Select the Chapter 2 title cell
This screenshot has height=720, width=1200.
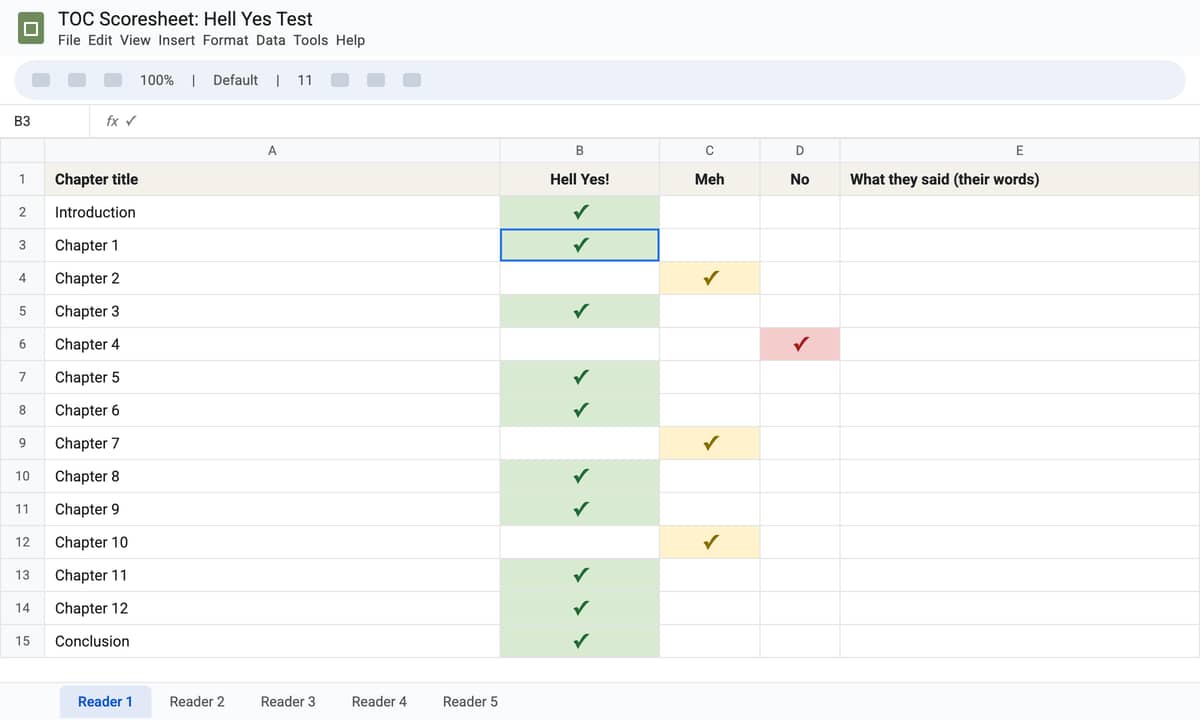click(x=272, y=278)
